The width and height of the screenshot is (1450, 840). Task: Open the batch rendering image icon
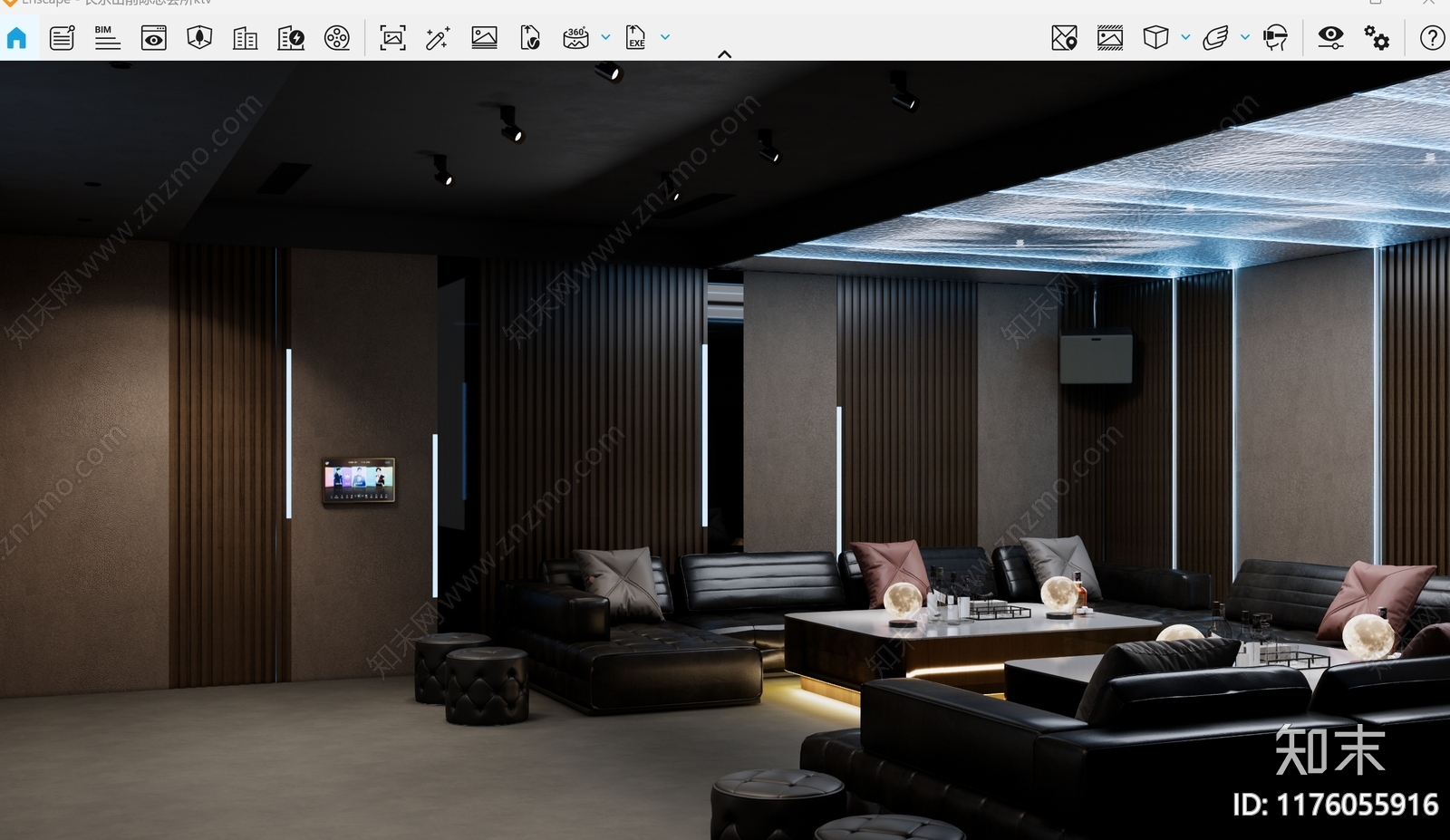coord(484,38)
